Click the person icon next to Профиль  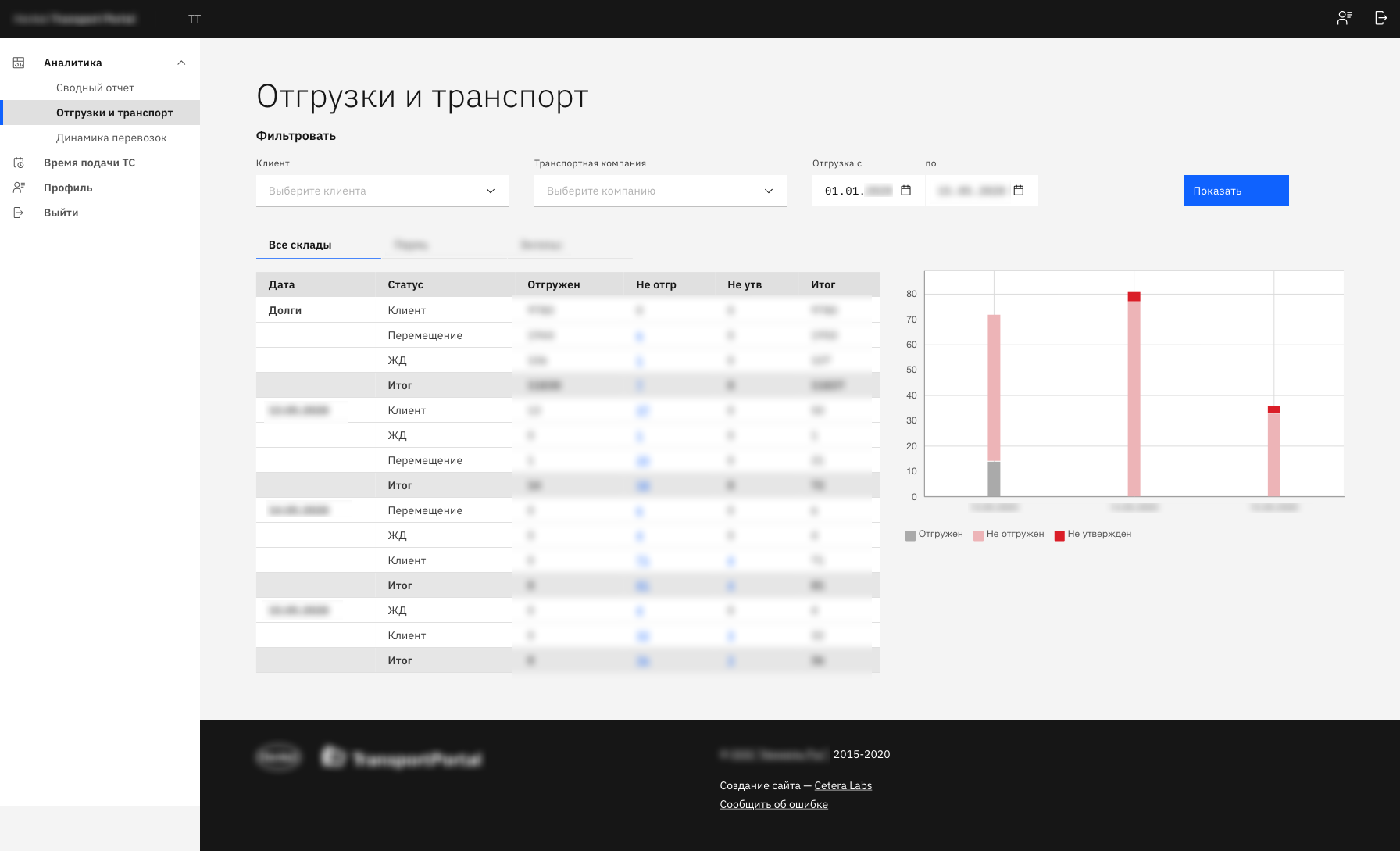(x=20, y=187)
